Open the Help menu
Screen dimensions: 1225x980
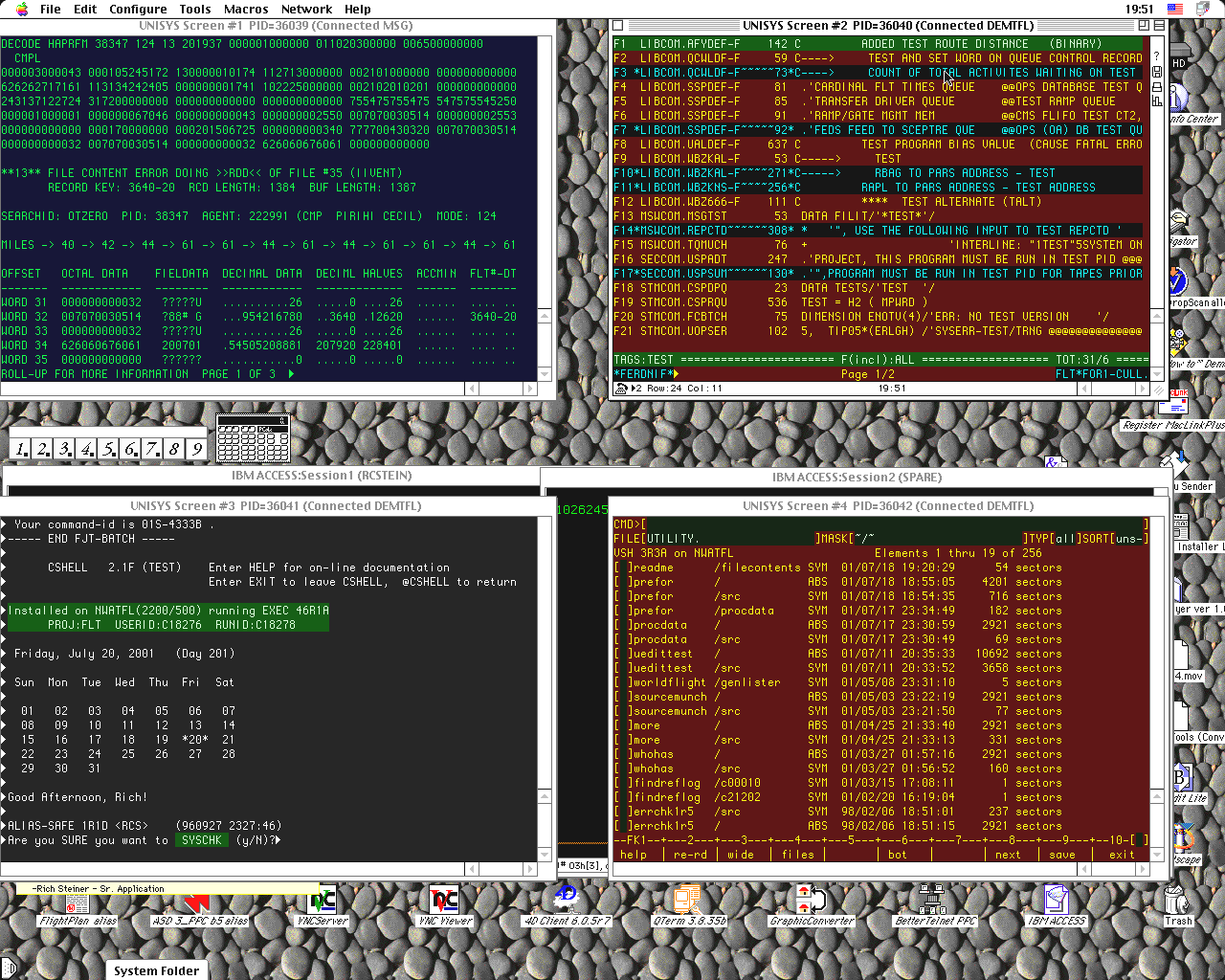tap(357, 9)
